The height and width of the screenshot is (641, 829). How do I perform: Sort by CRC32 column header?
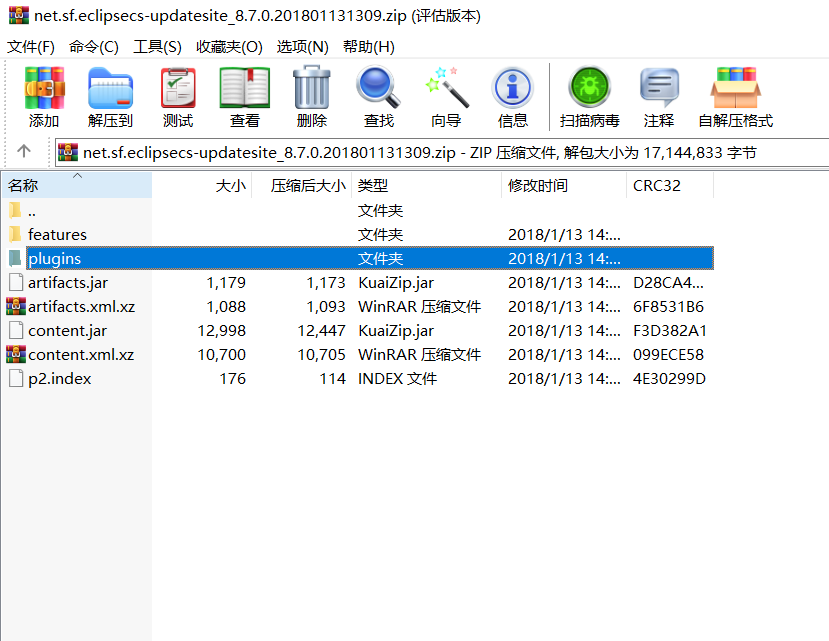point(670,185)
